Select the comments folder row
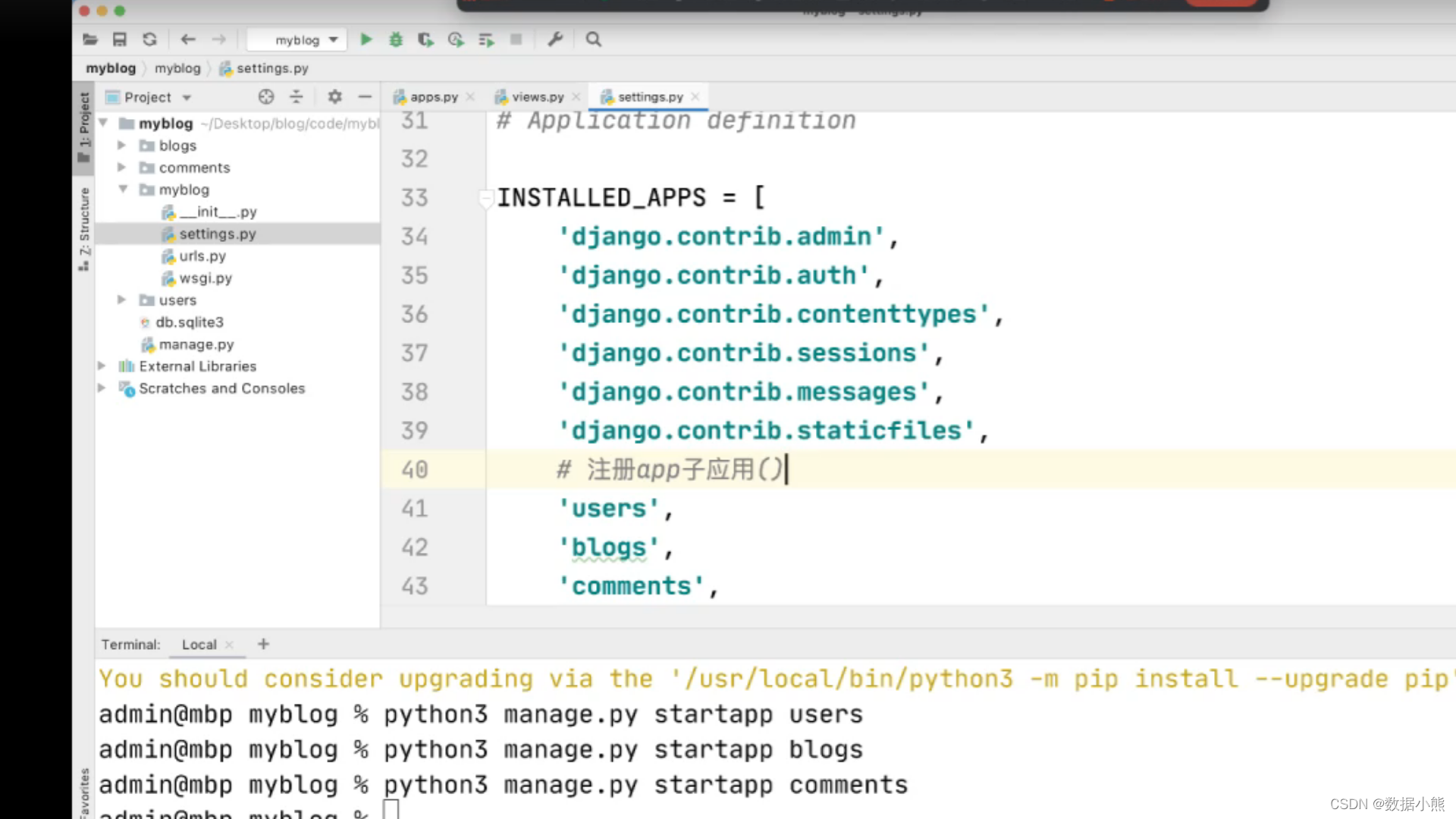 coord(237,167)
